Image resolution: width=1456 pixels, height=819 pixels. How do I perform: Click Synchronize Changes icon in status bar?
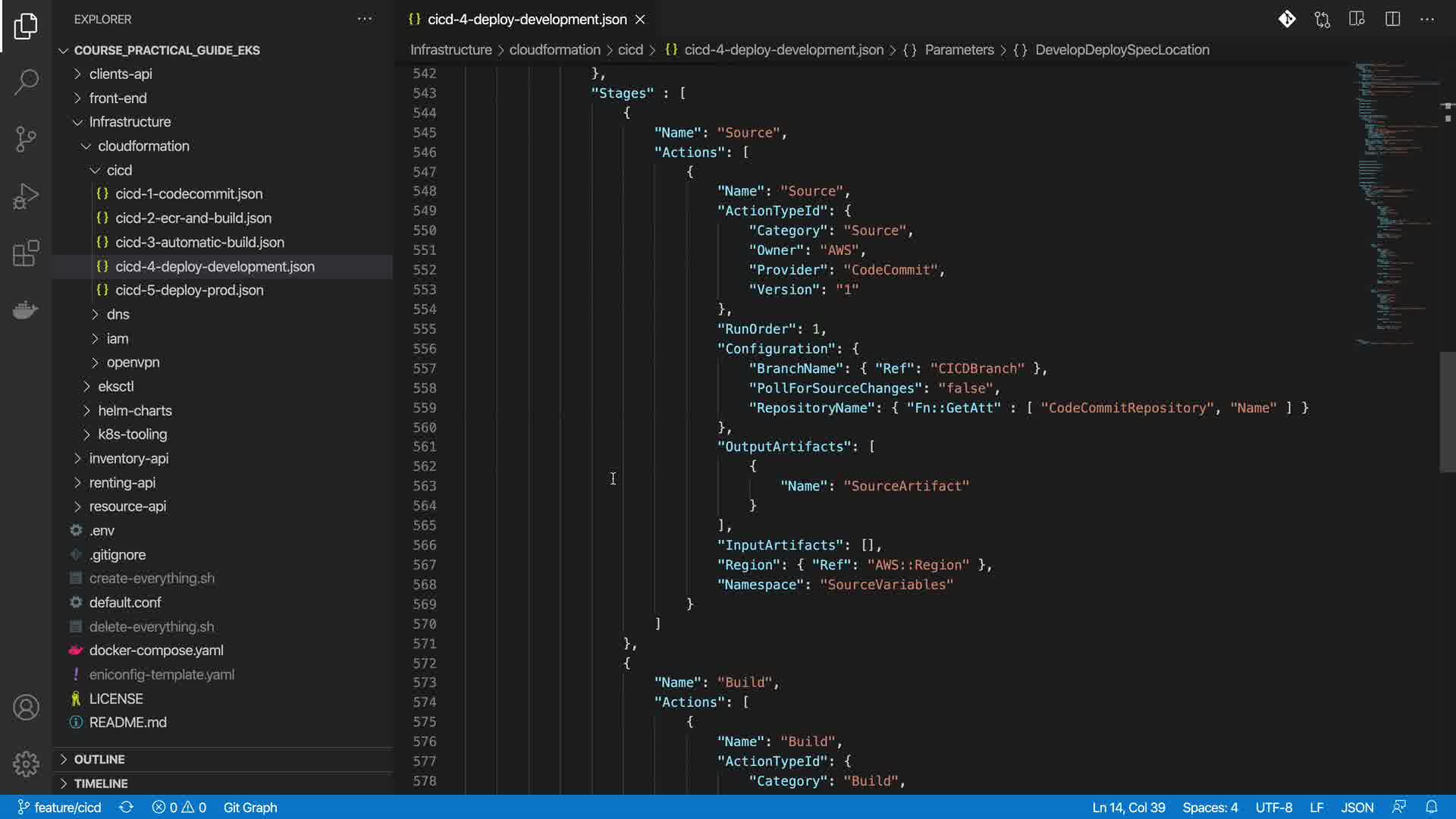pyautogui.click(x=126, y=807)
